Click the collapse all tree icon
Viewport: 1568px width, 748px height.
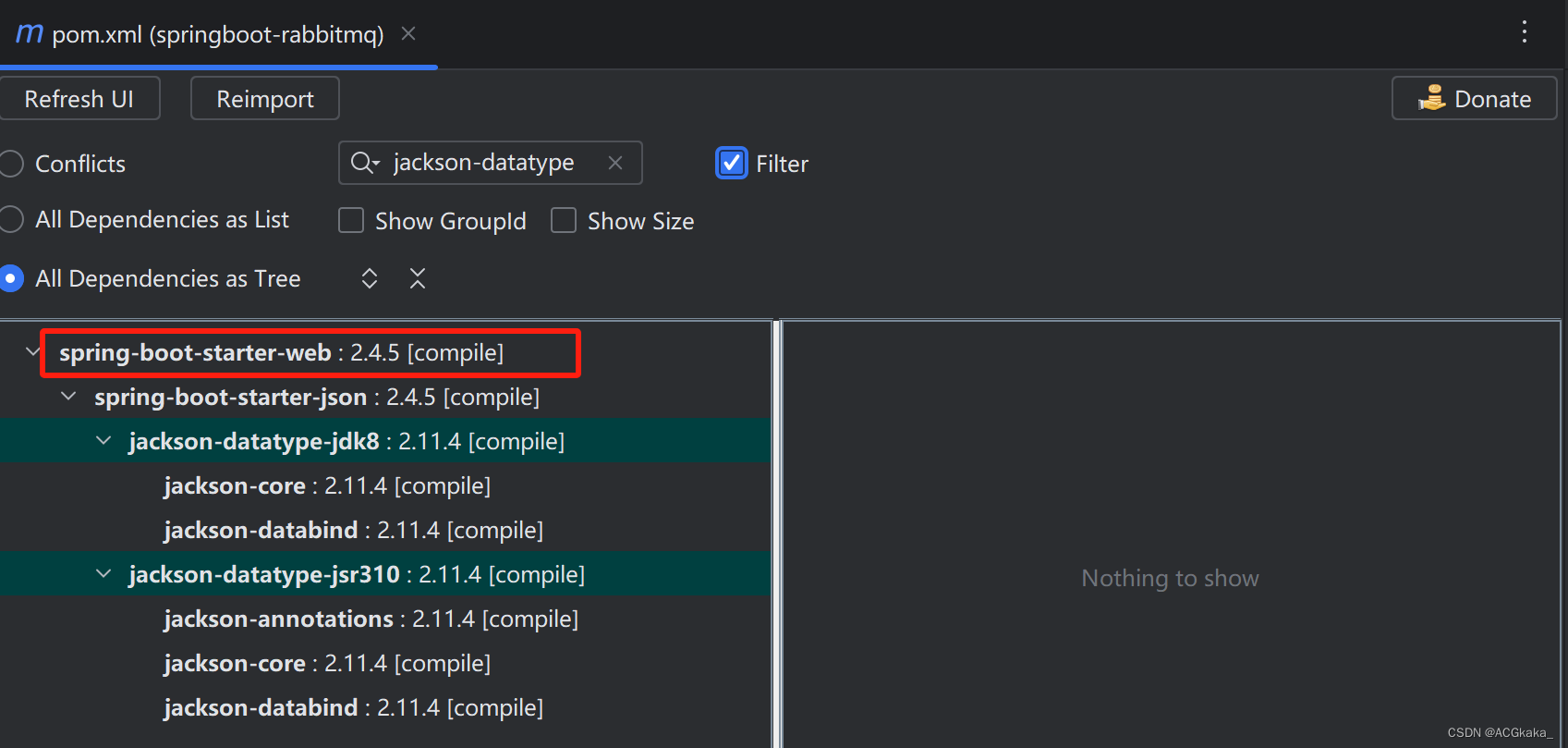pyautogui.click(x=418, y=278)
